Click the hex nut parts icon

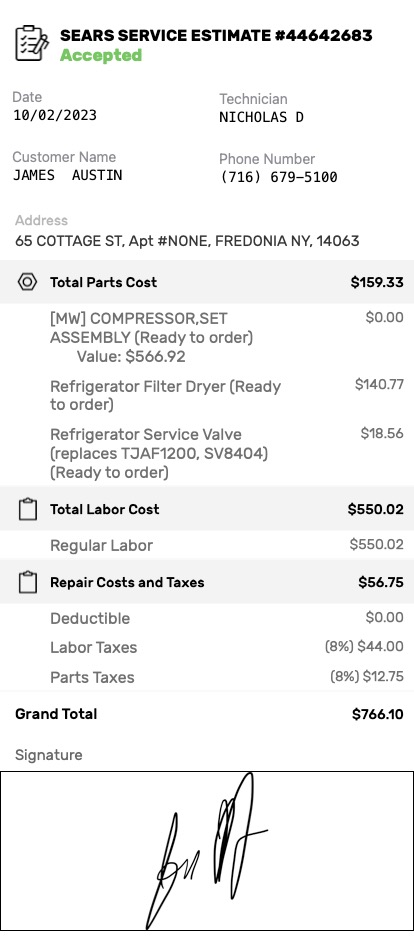[27, 282]
